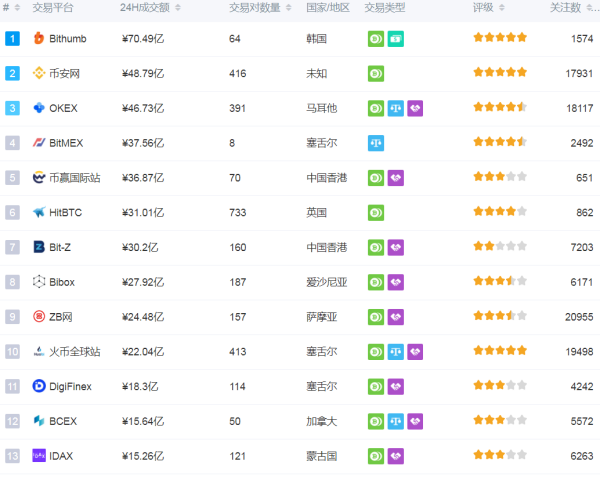The width and height of the screenshot is (600, 480).
Task: Click the 加拿大 country cell
Action: 322,421
